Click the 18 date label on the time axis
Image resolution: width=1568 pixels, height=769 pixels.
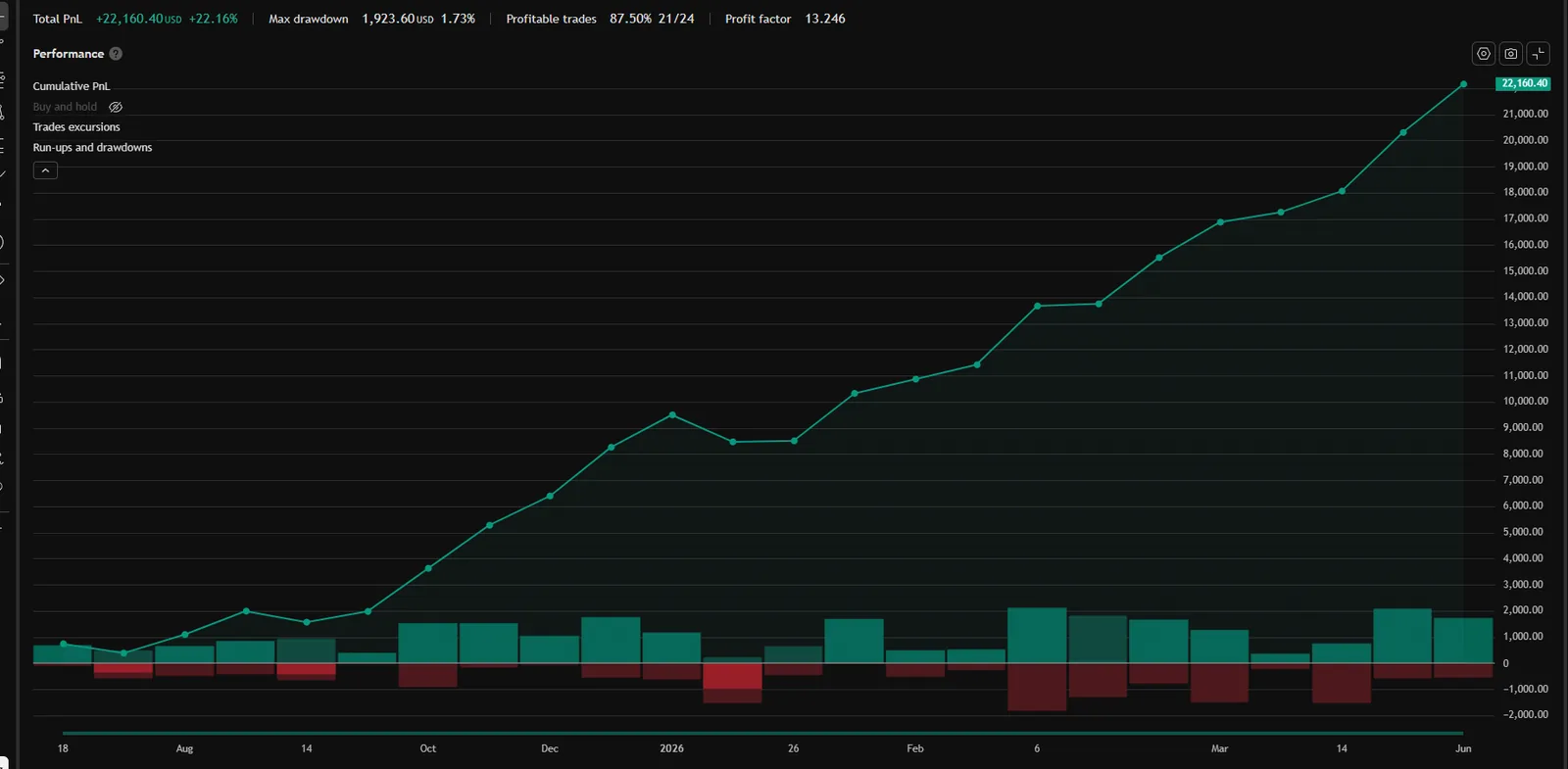pos(63,748)
